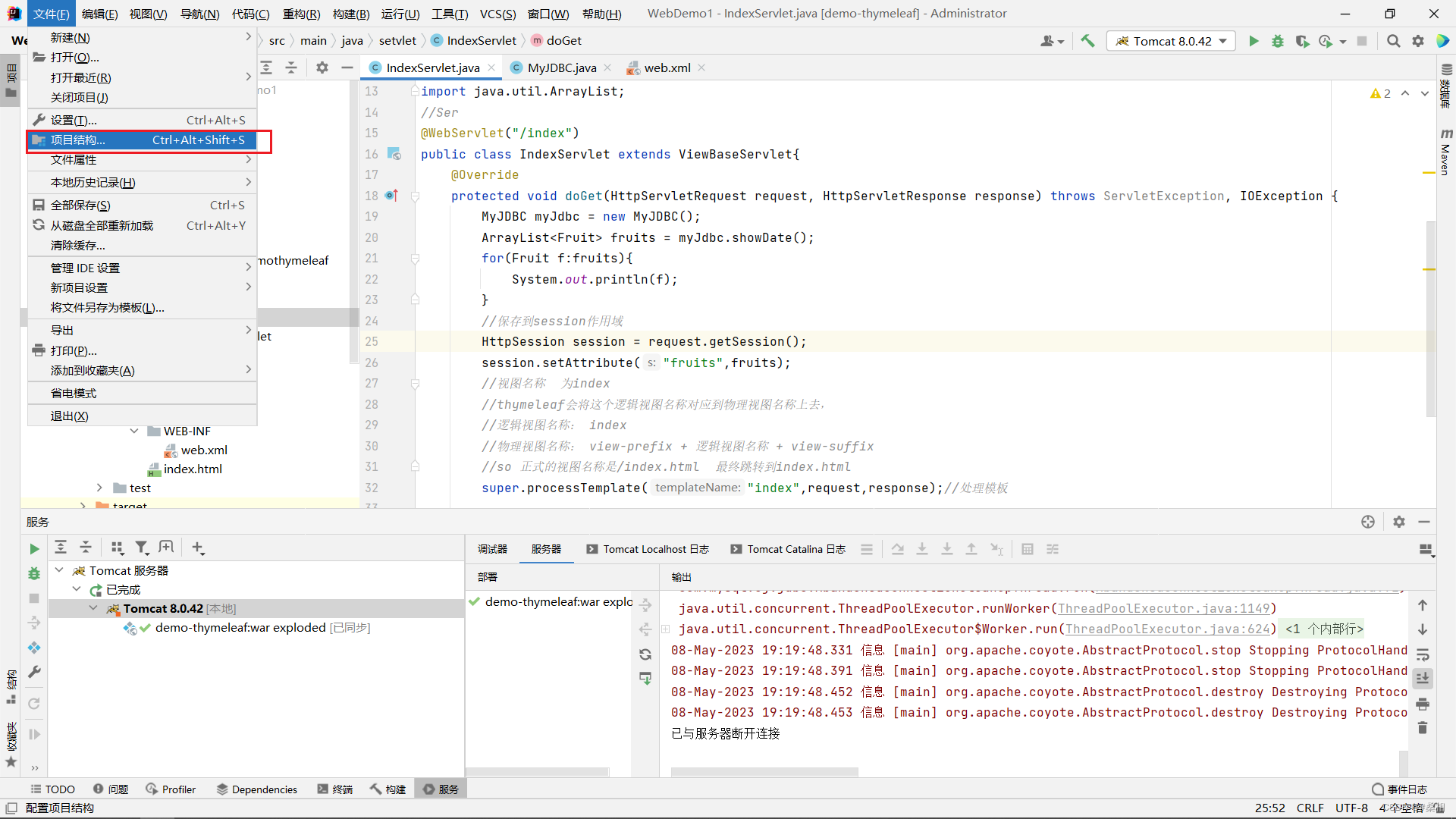The width and height of the screenshot is (1456, 819).
Task: Collapse the Tomcat 服务器 tree node
Action: (59, 570)
